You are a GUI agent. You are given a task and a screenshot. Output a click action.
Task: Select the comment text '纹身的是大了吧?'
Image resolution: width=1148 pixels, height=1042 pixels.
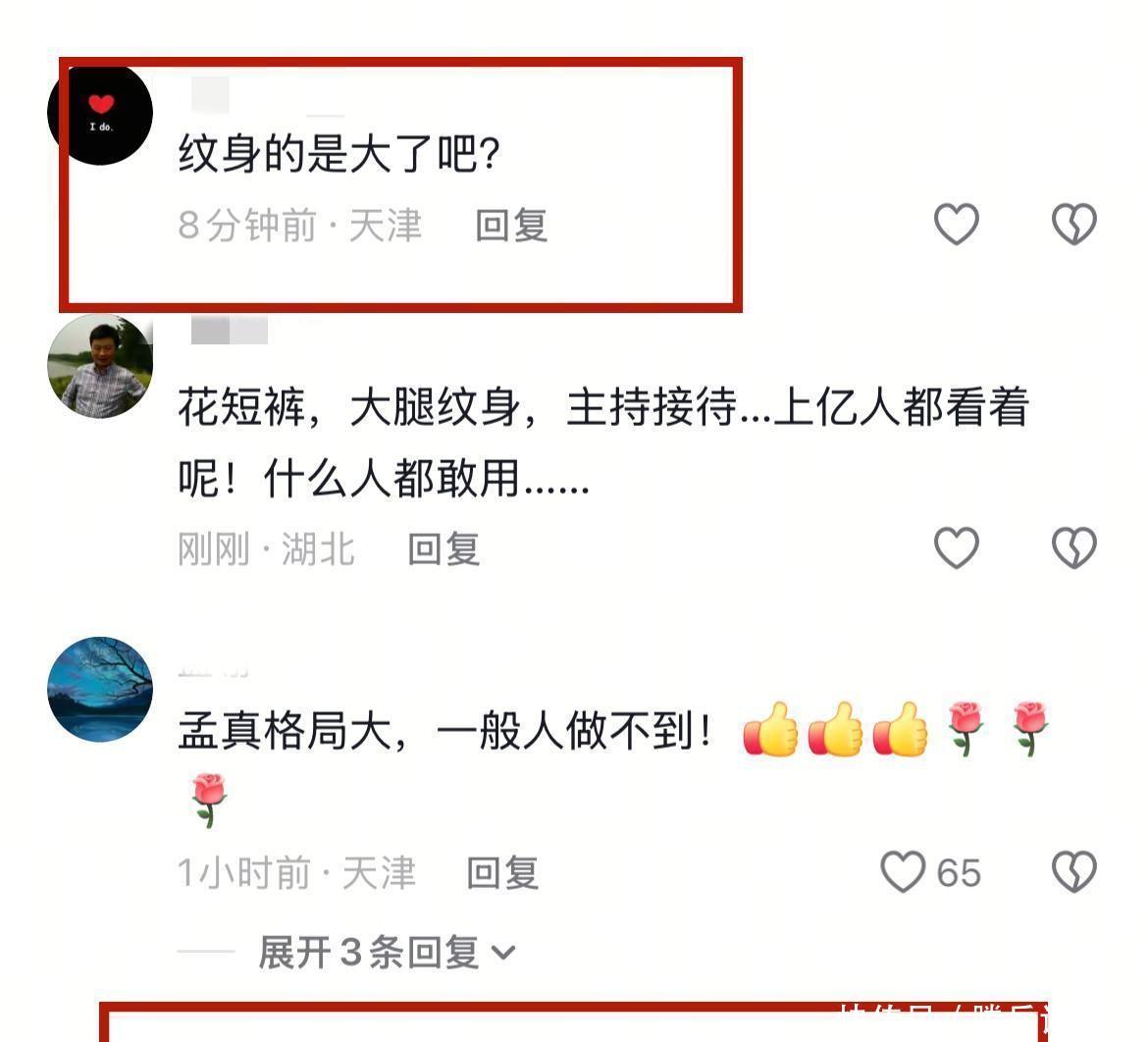[339, 154]
